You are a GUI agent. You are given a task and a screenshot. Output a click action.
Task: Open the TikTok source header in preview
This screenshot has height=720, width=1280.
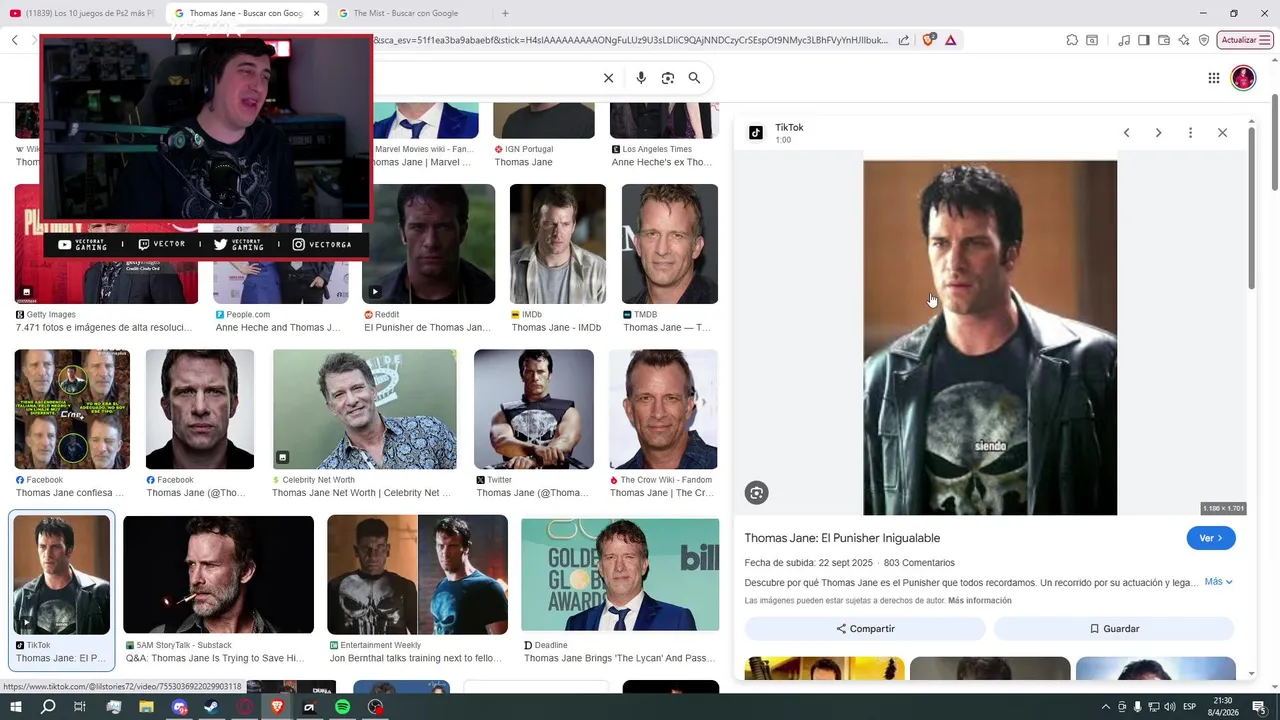pyautogui.click(x=789, y=128)
